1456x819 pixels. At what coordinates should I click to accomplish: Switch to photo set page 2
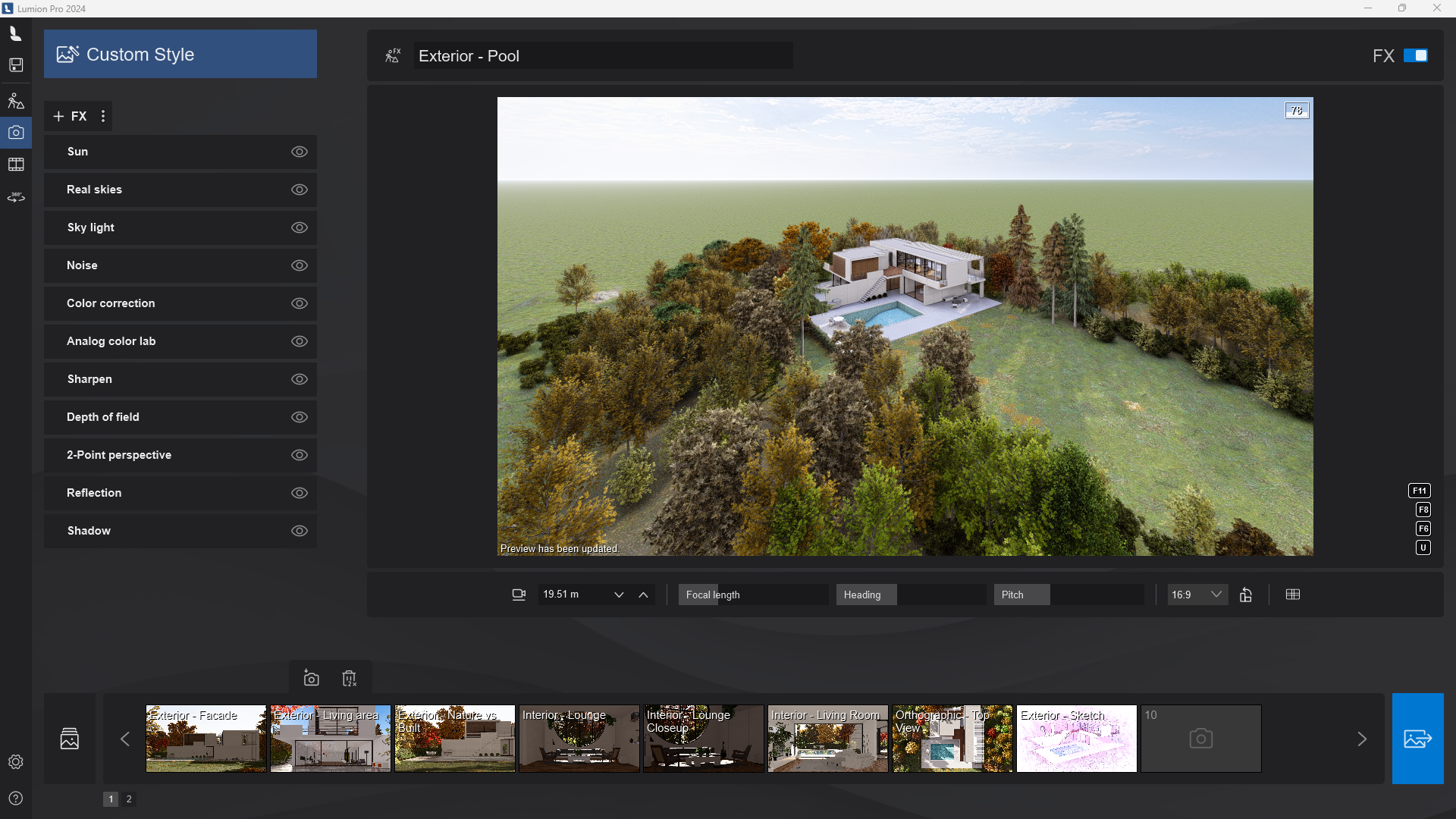pyautogui.click(x=129, y=799)
